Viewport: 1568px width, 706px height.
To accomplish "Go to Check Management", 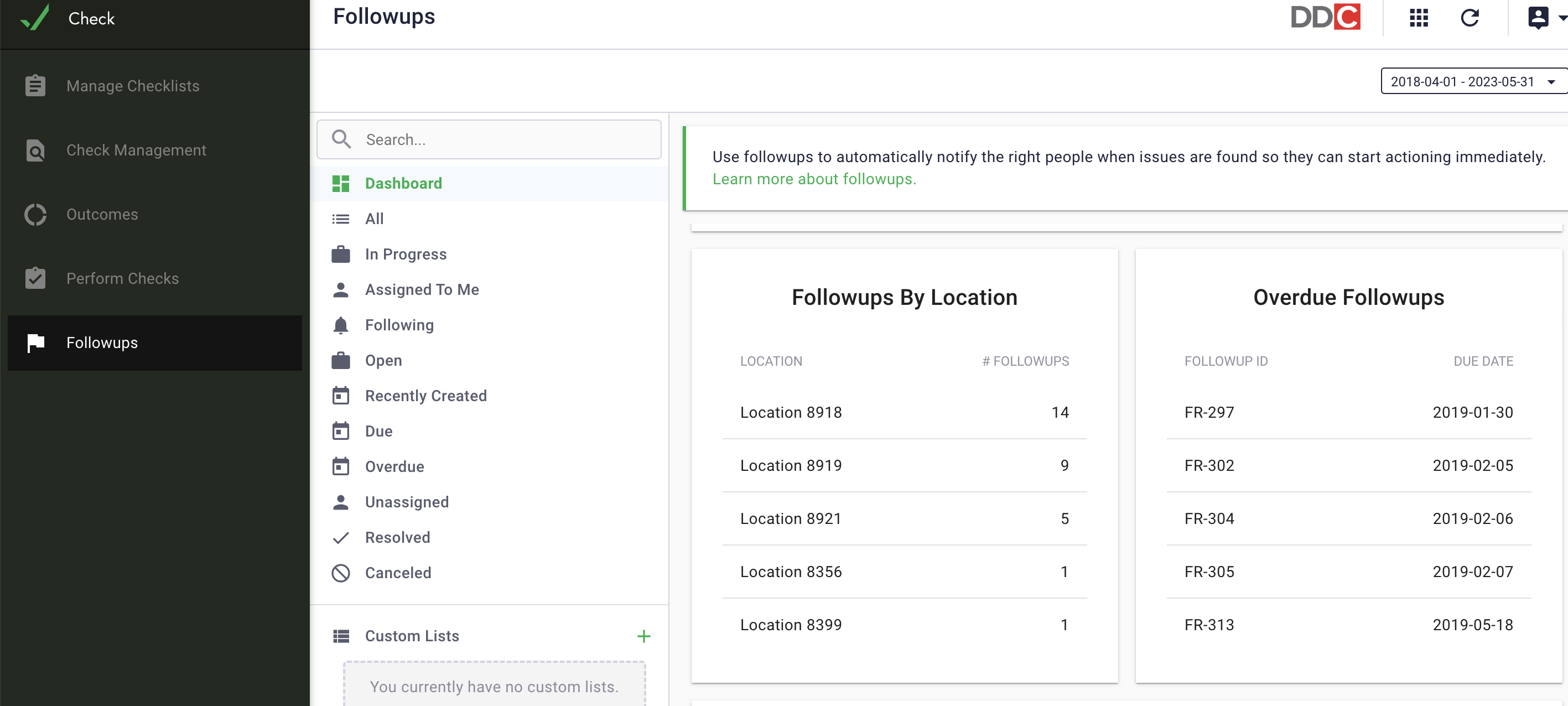I will (x=154, y=150).
